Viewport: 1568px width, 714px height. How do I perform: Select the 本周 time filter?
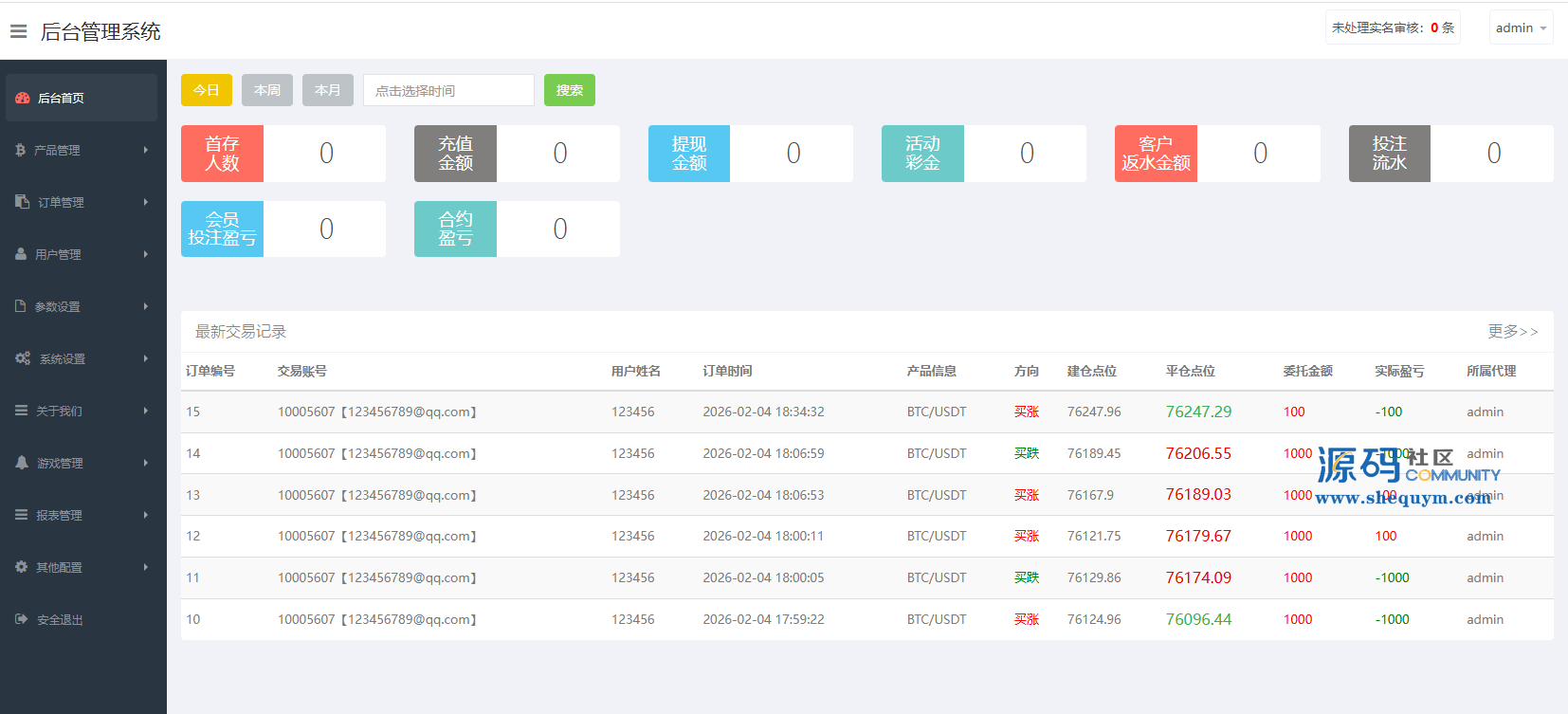pos(267,90)
